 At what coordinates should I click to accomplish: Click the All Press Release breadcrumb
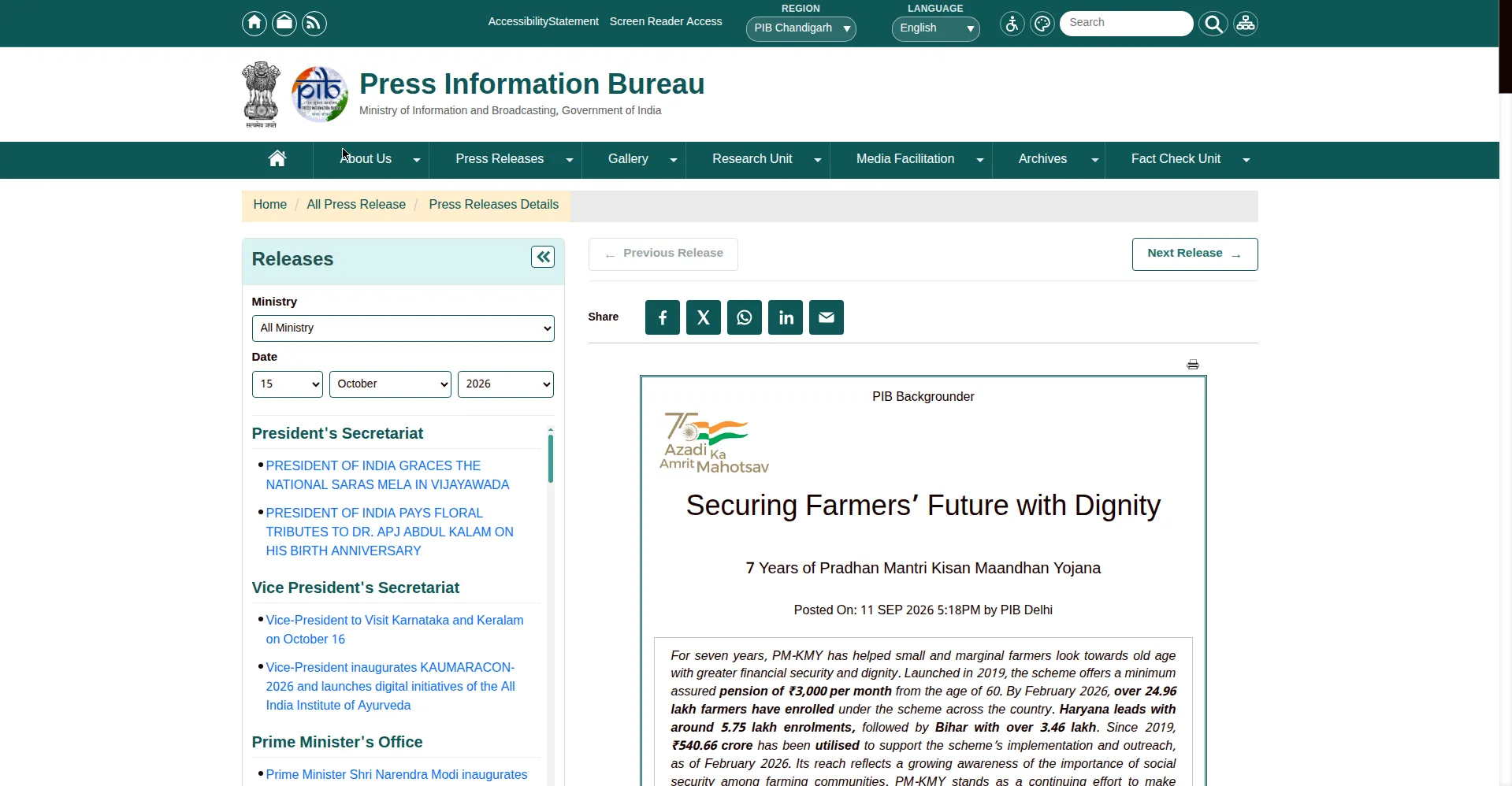(x=356, y=205)
